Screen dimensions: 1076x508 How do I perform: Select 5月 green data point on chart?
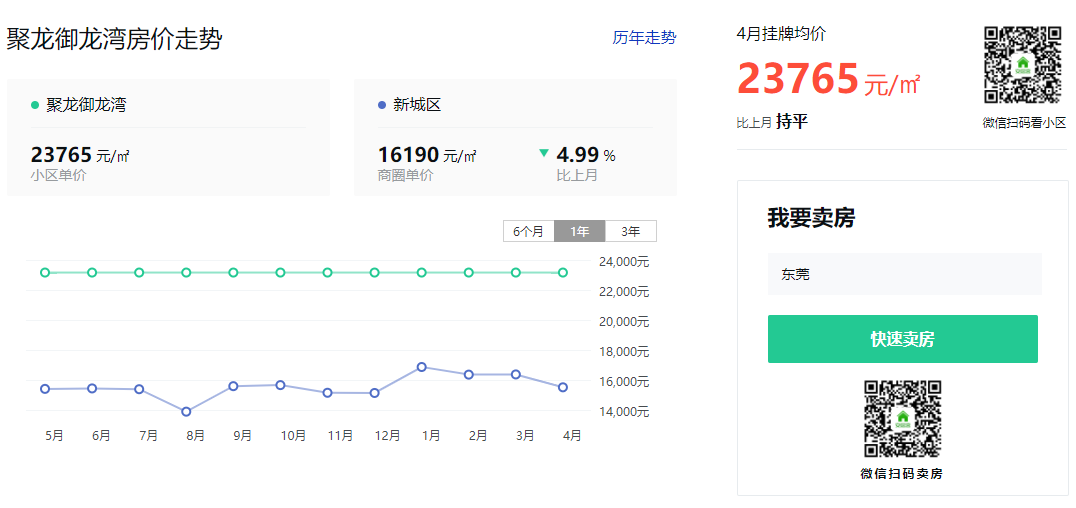tap(45, 273)
